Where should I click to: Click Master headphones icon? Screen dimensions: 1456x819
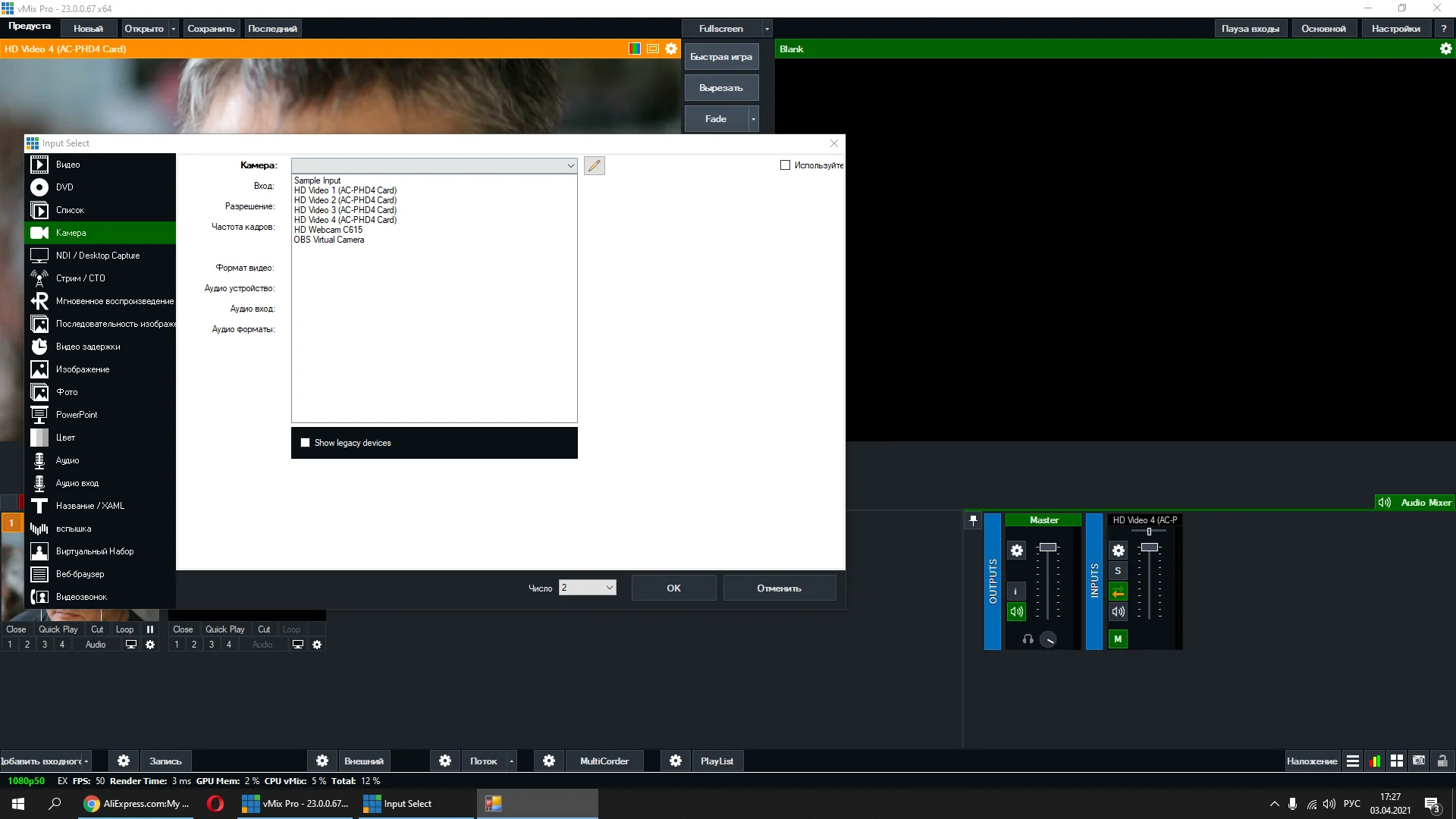click(1028, 639)
